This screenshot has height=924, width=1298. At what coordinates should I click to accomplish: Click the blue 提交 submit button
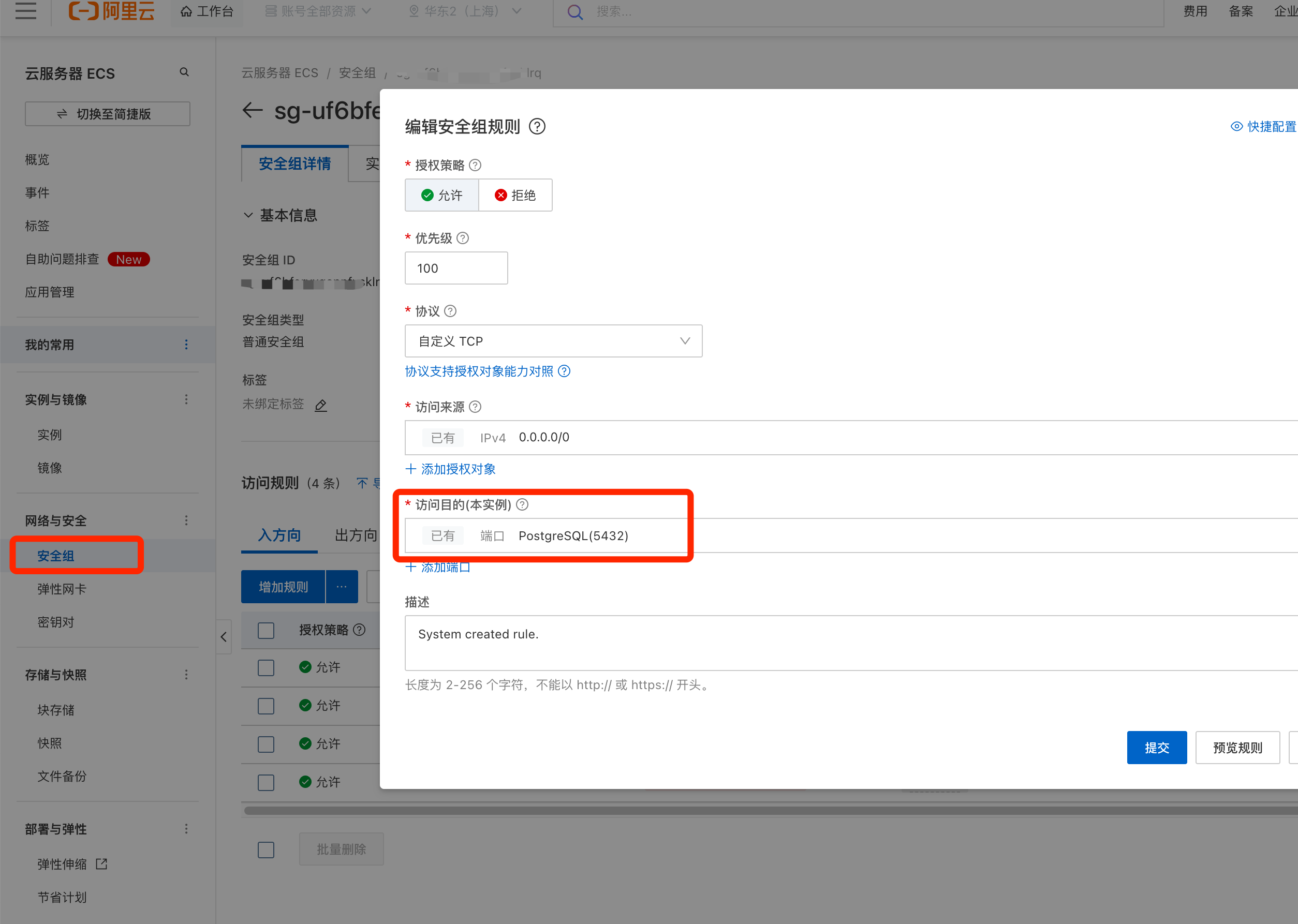[x=1156, y=747]
